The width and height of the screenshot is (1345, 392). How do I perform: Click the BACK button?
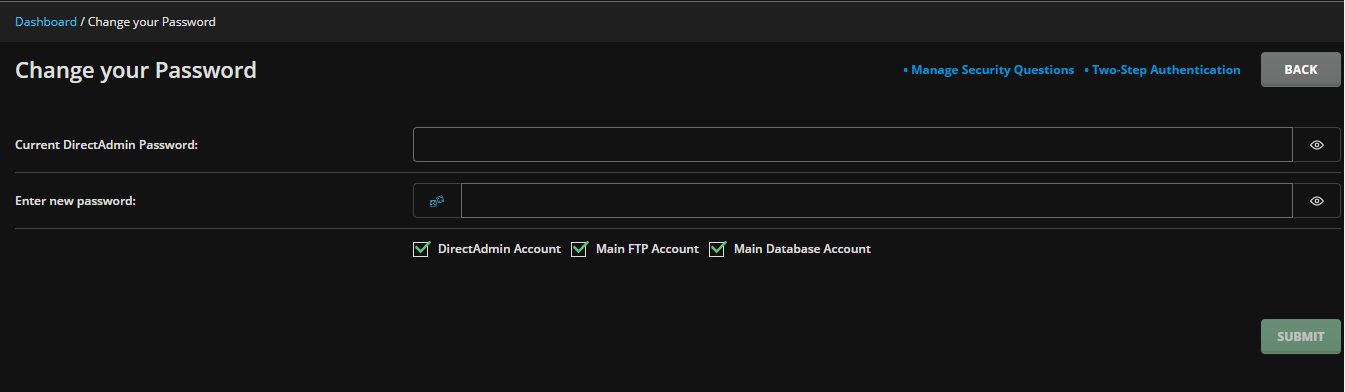point(1301,70)
